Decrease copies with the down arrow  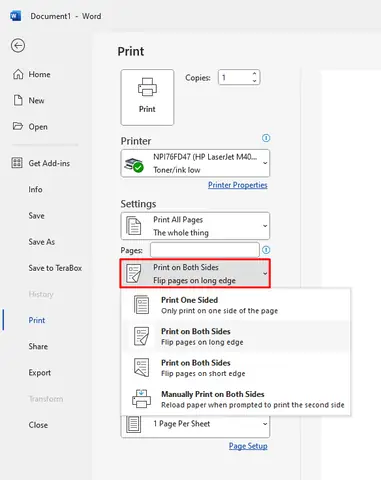click(x=255, y=81)
